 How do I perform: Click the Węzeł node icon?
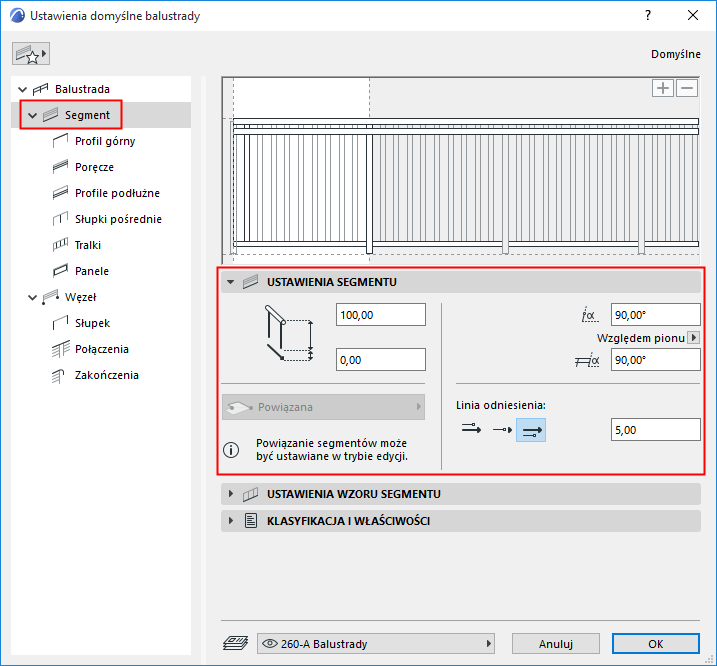[51, 297]
